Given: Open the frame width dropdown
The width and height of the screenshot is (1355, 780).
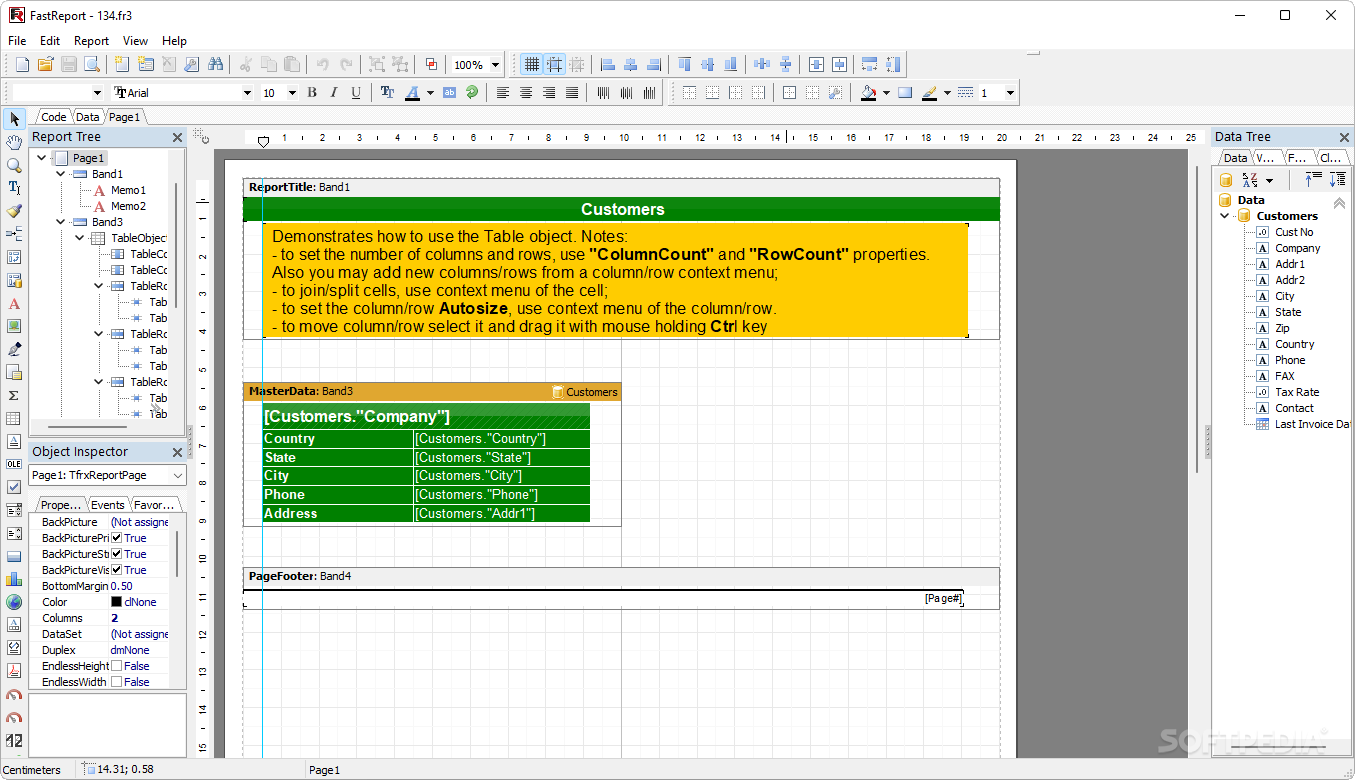Looking at the screenshot, I should point(1010,93).
